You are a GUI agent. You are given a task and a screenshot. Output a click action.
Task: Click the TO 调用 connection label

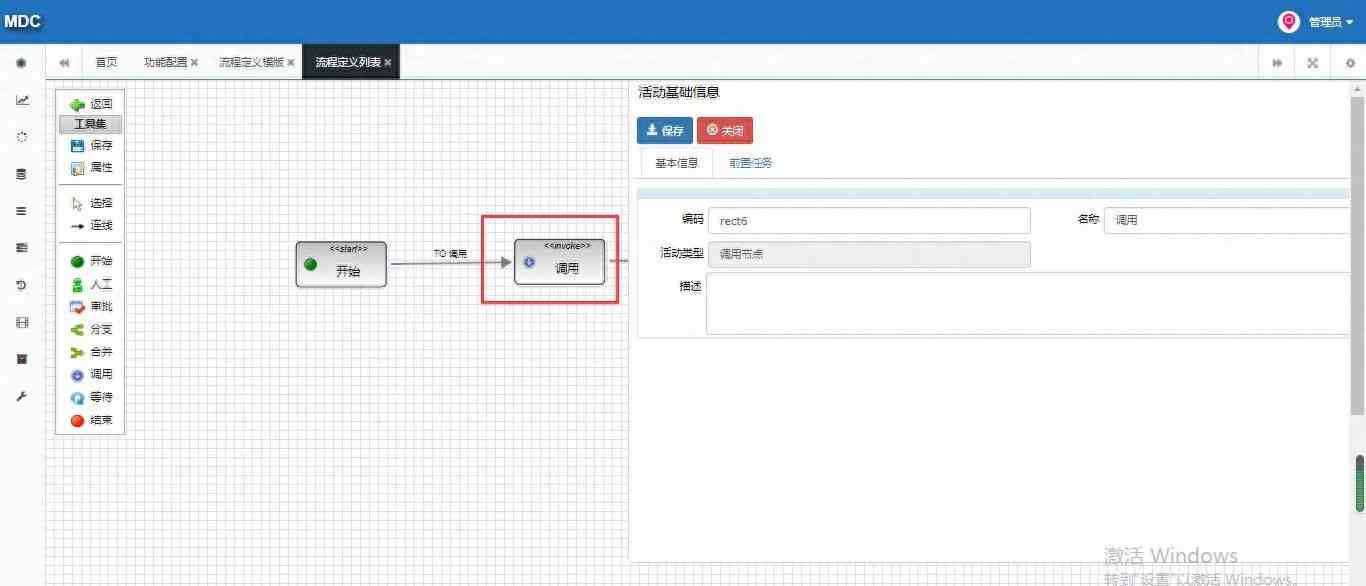click(450, 254)
